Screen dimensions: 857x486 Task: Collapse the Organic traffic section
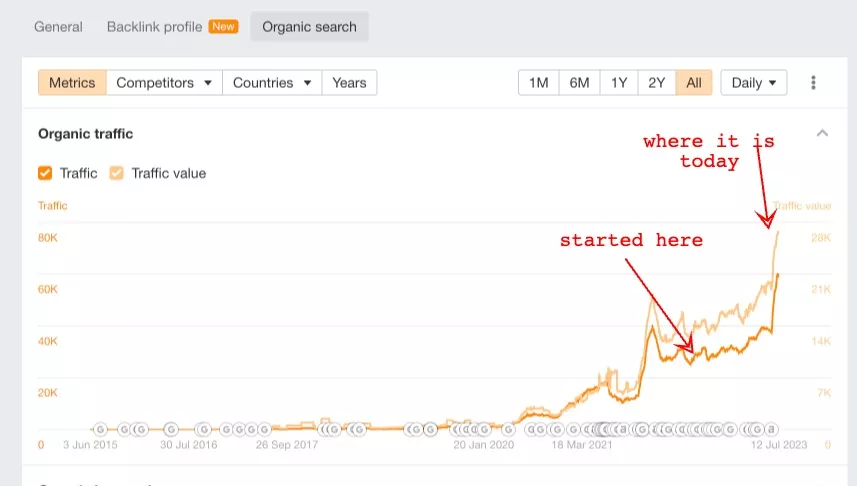point(822,133)
